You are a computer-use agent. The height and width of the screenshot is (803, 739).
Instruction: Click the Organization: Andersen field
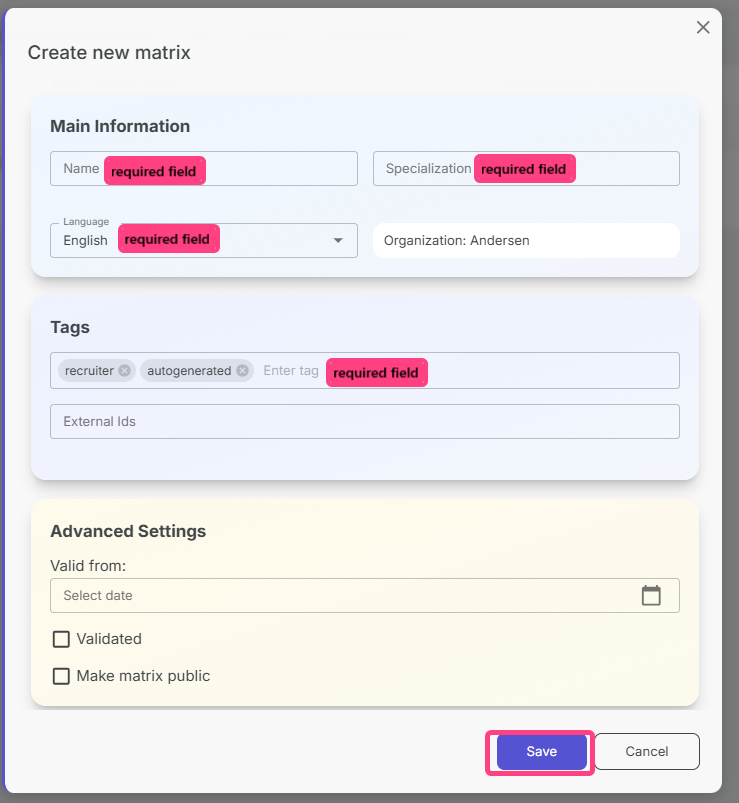[x=526, y=241]
